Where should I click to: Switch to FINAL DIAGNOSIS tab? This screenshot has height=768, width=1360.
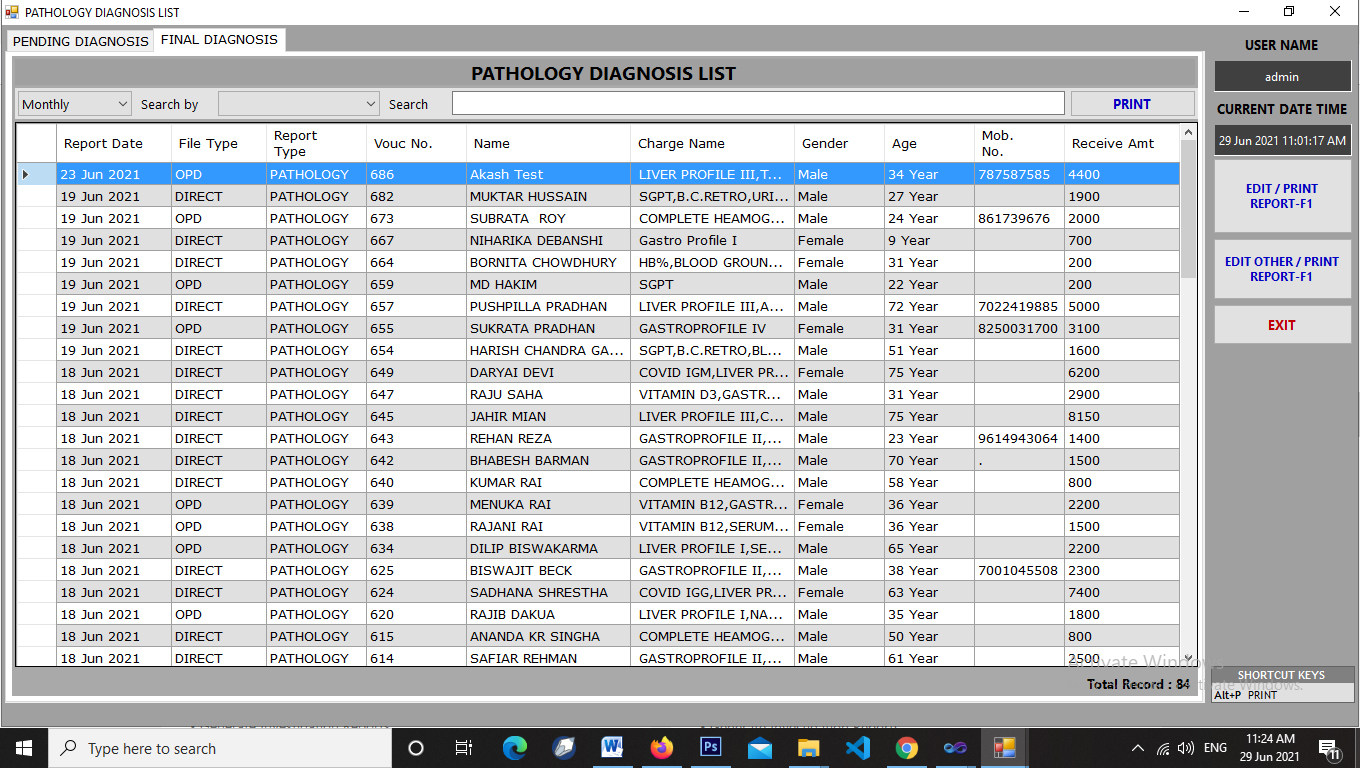point(219,40)
